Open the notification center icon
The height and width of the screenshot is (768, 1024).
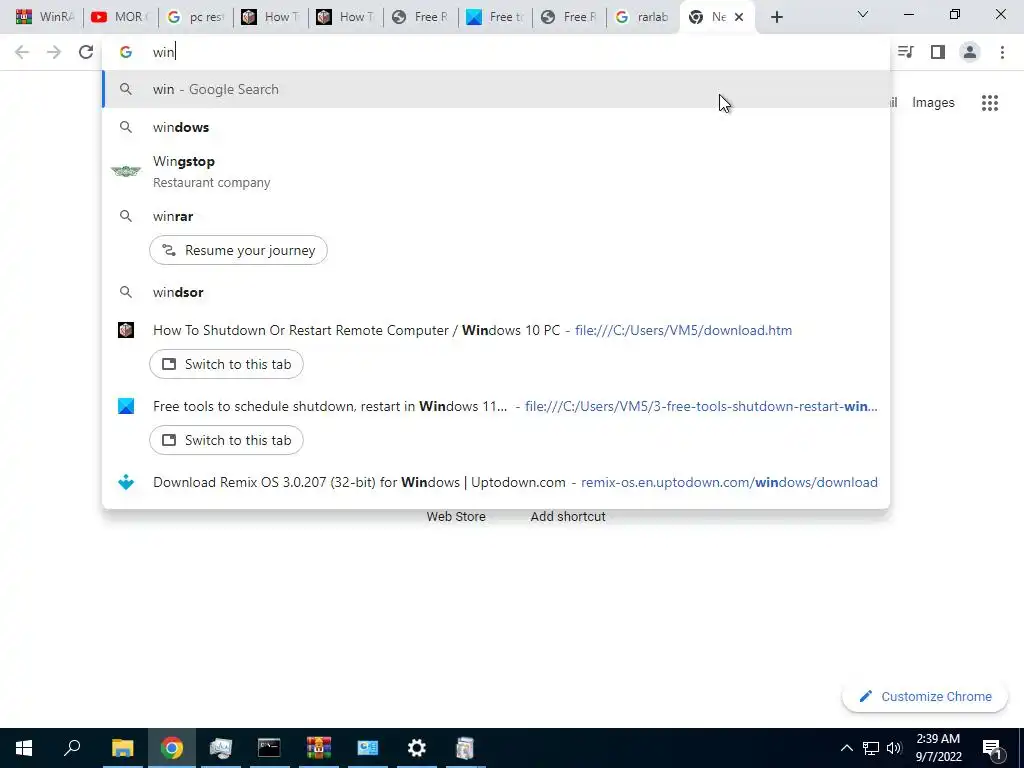coord(992,749)
